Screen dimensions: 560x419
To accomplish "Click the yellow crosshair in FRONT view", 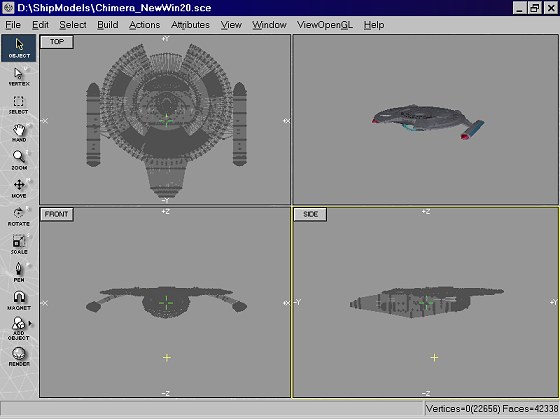I will [x=167, y=358].
